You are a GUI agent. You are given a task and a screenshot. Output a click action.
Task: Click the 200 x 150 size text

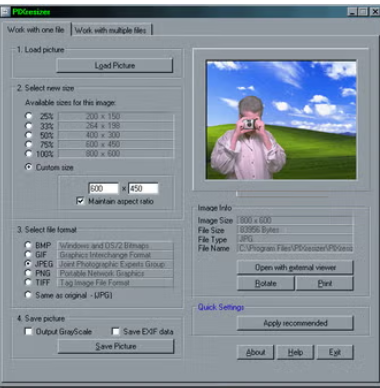tap(103, 116)
